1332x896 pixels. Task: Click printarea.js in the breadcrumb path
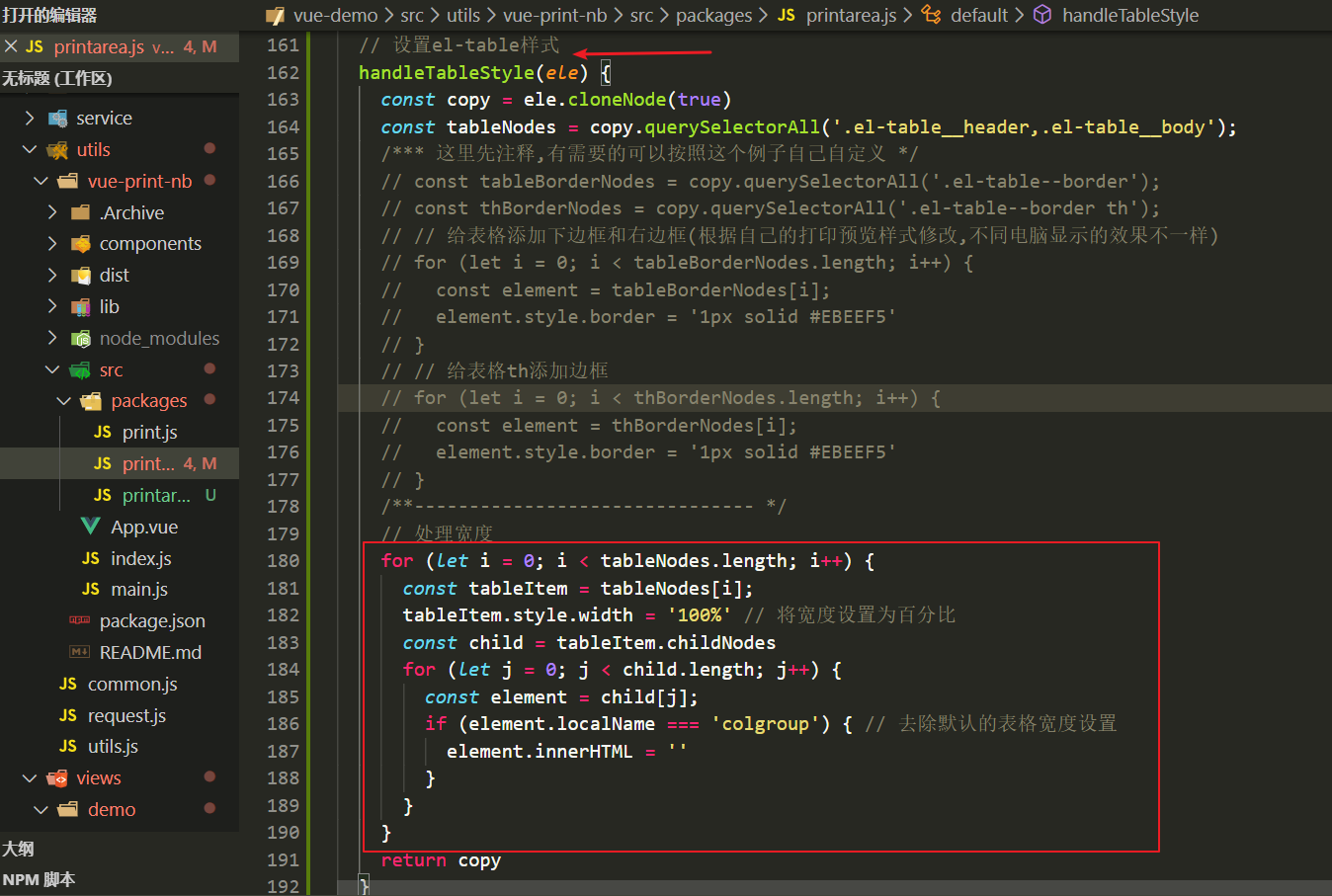851,15
